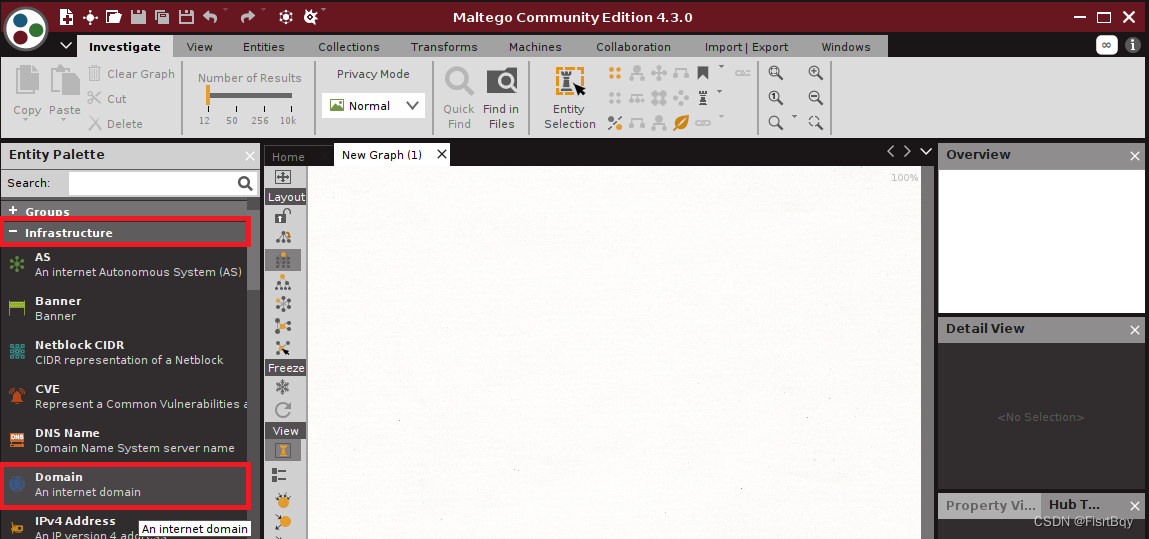Click the gear-eye settings icon in title bar
The height and width of the screenshot is (539, 1149).
click(311, 17)
